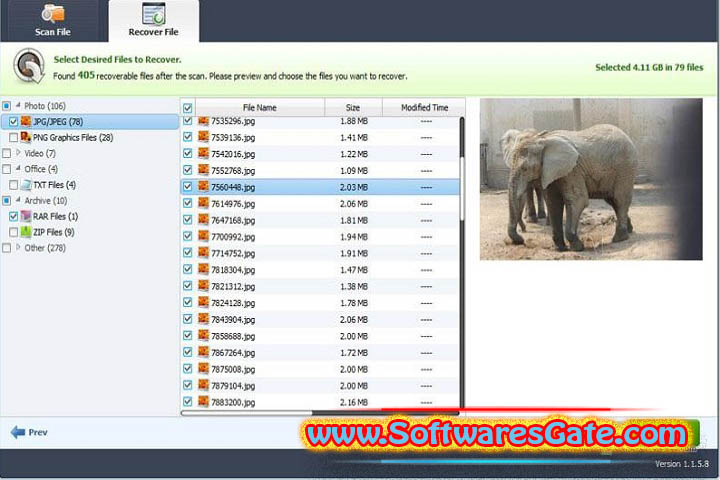Viewport: 720px width, 480px height.
Task: Click the file icon of 7539136.jpg
Action: [x=203, y=137]
